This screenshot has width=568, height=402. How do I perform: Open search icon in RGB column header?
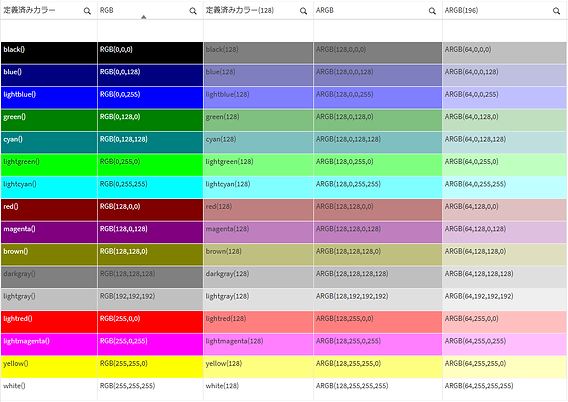[x=193, y=11]
